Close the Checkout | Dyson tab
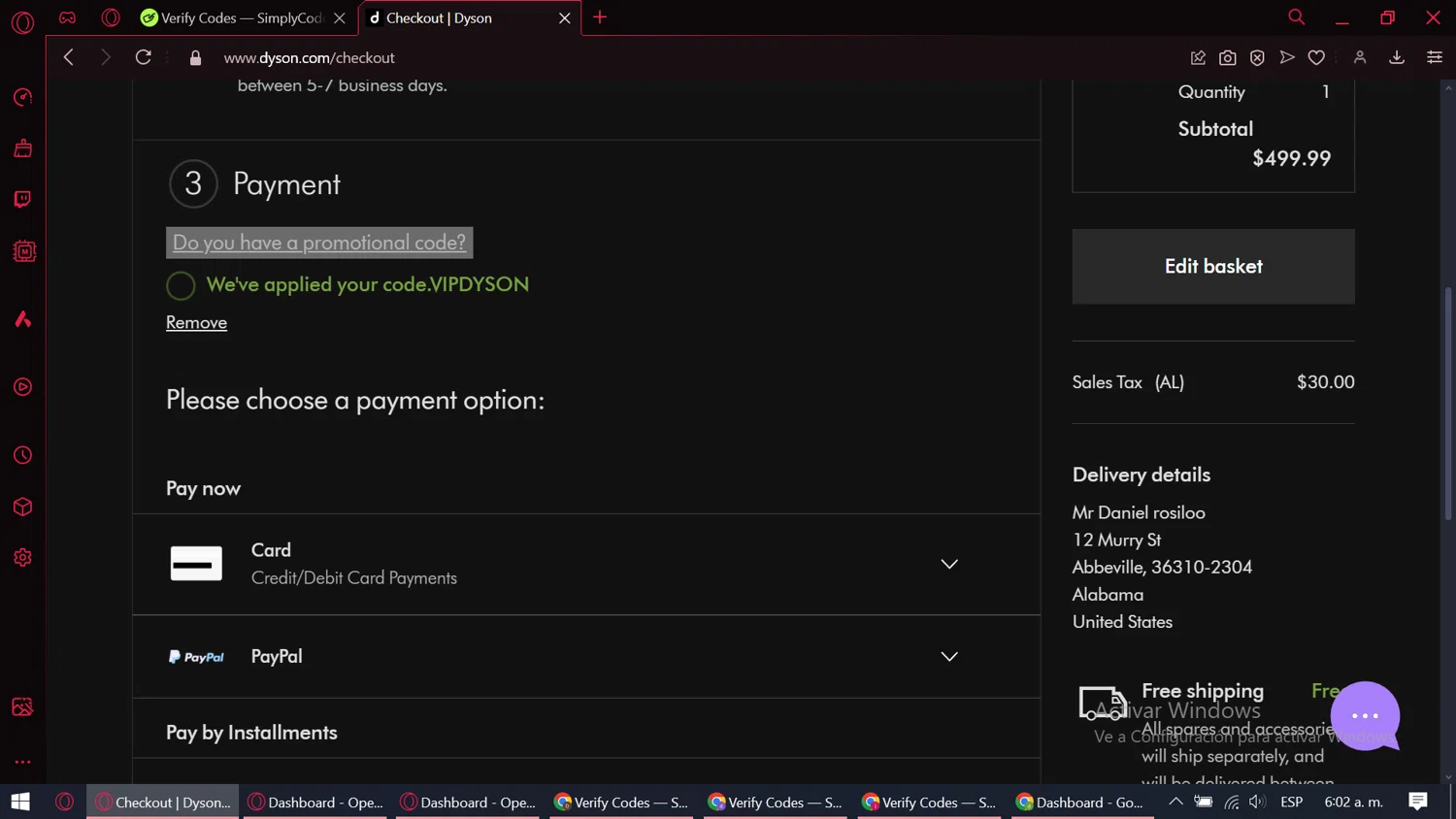1456x819 pixels. [564, 17]
